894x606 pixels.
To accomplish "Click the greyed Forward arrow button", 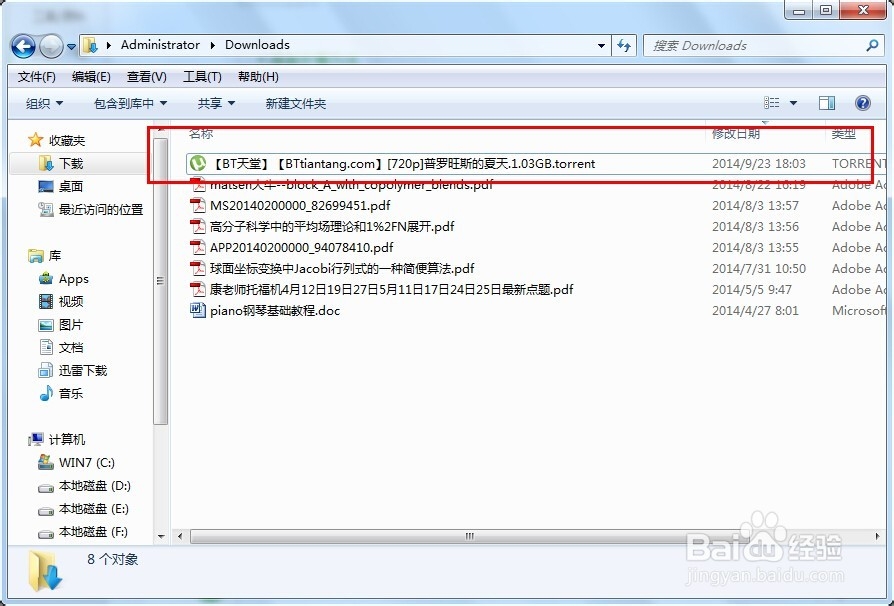I will point(51,46).
